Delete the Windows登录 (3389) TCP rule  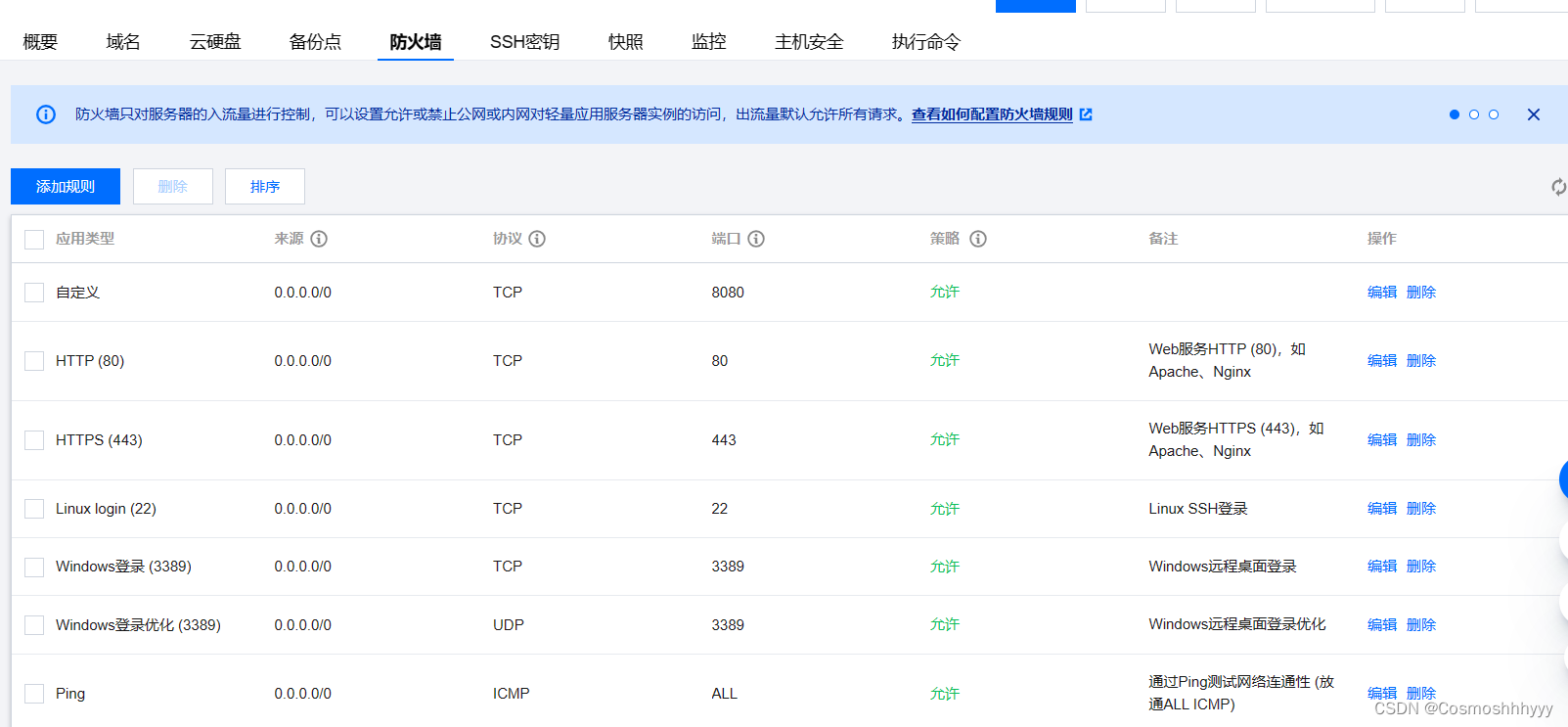pyautogui.click(x=1421, y=567)
